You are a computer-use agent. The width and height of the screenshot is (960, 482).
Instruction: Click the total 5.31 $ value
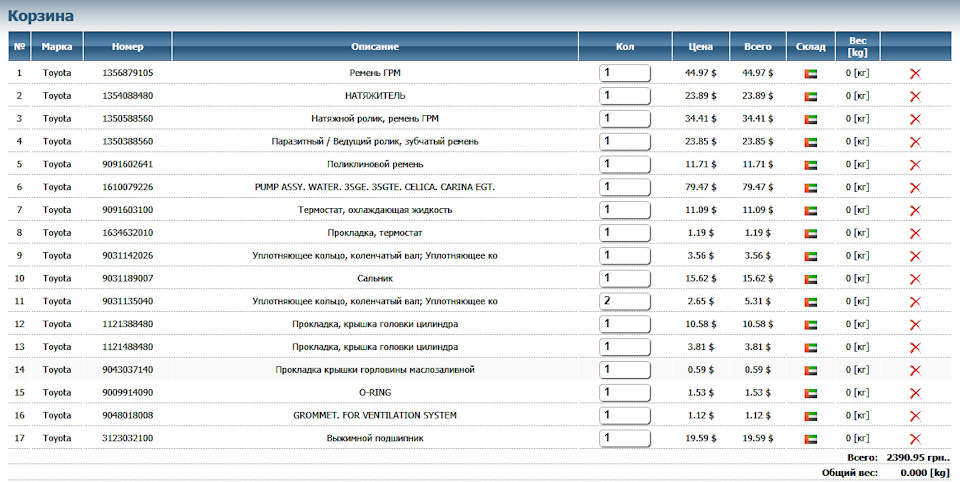[758, 301]
